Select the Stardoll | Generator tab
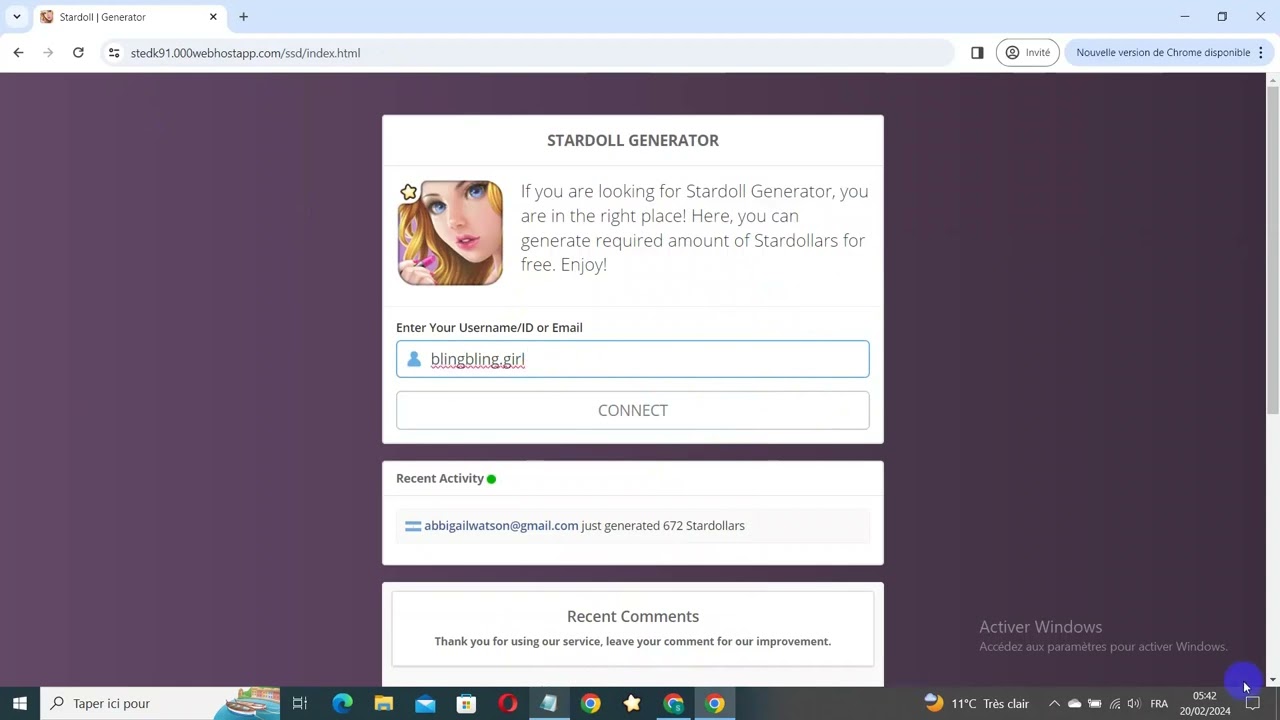This screenshot has width=1280, height=720. click(x=129, y=17)
